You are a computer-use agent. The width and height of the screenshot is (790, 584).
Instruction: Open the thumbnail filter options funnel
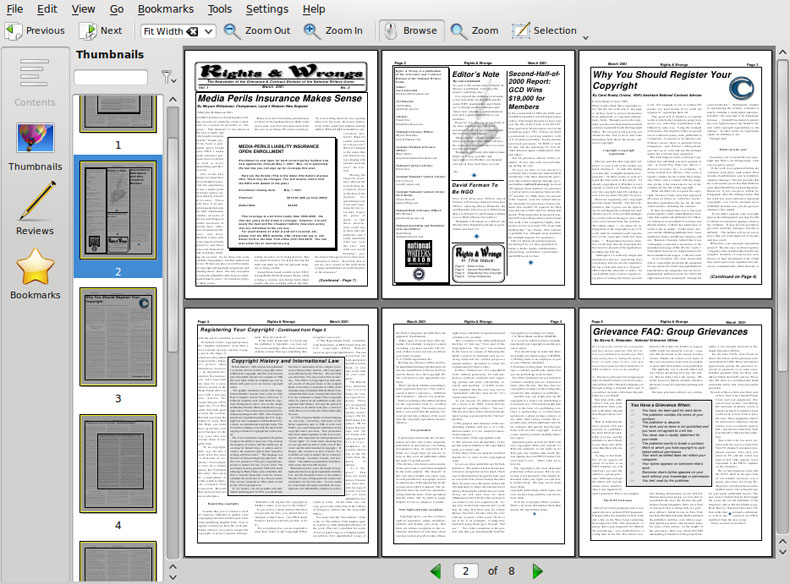pyautogui.click(x=168, y=77)
